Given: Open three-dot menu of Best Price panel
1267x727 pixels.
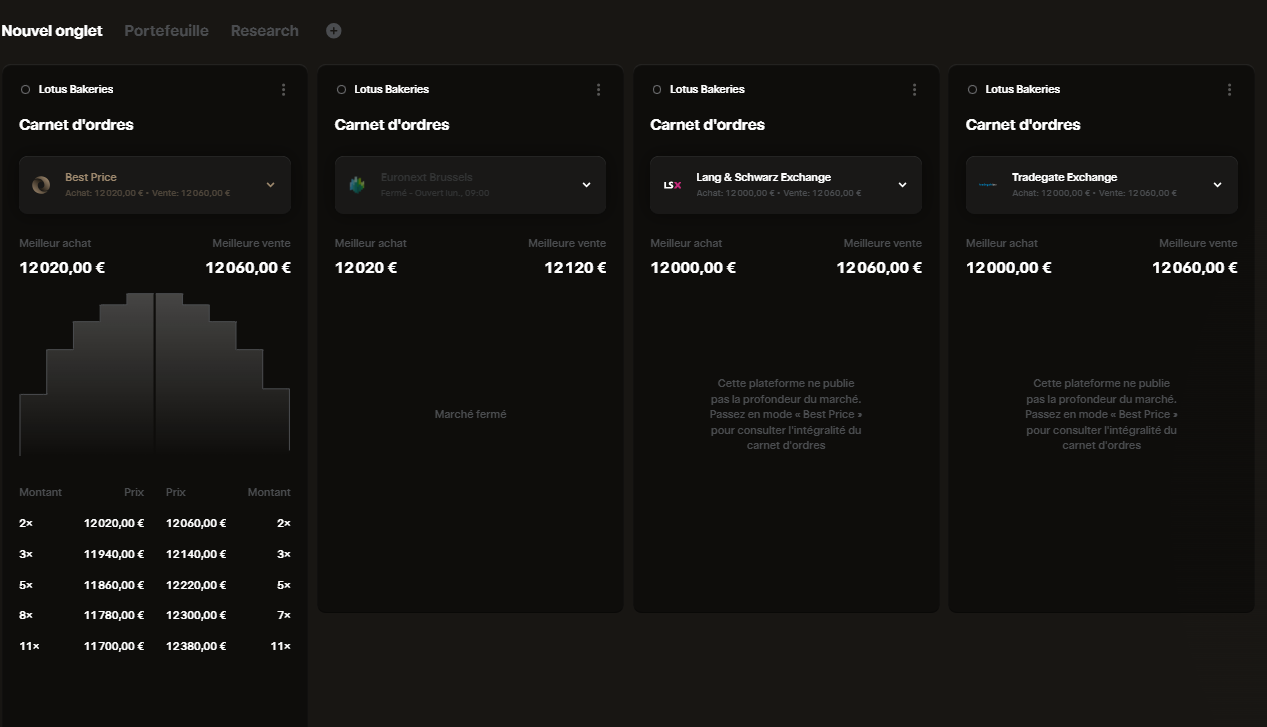Looking at the screenshot, I should point(283,89).
